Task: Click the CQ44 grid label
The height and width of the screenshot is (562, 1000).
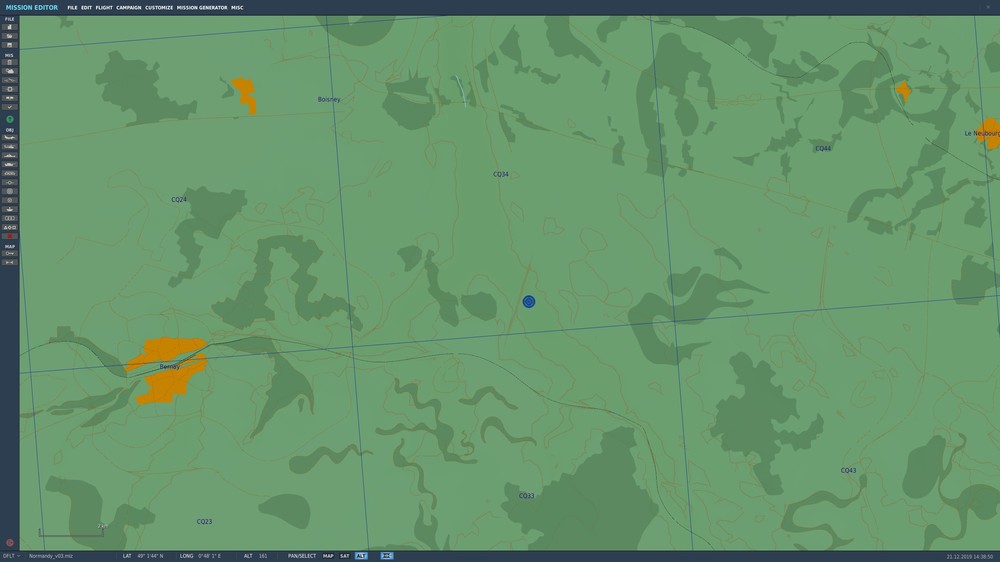Action: tap(823, 149)
